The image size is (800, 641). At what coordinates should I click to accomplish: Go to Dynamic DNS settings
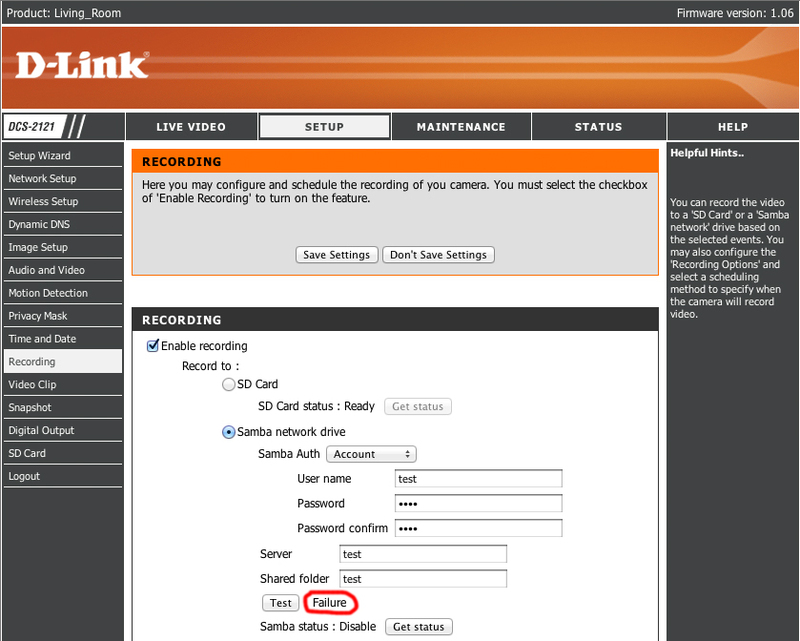click(63, 225)
